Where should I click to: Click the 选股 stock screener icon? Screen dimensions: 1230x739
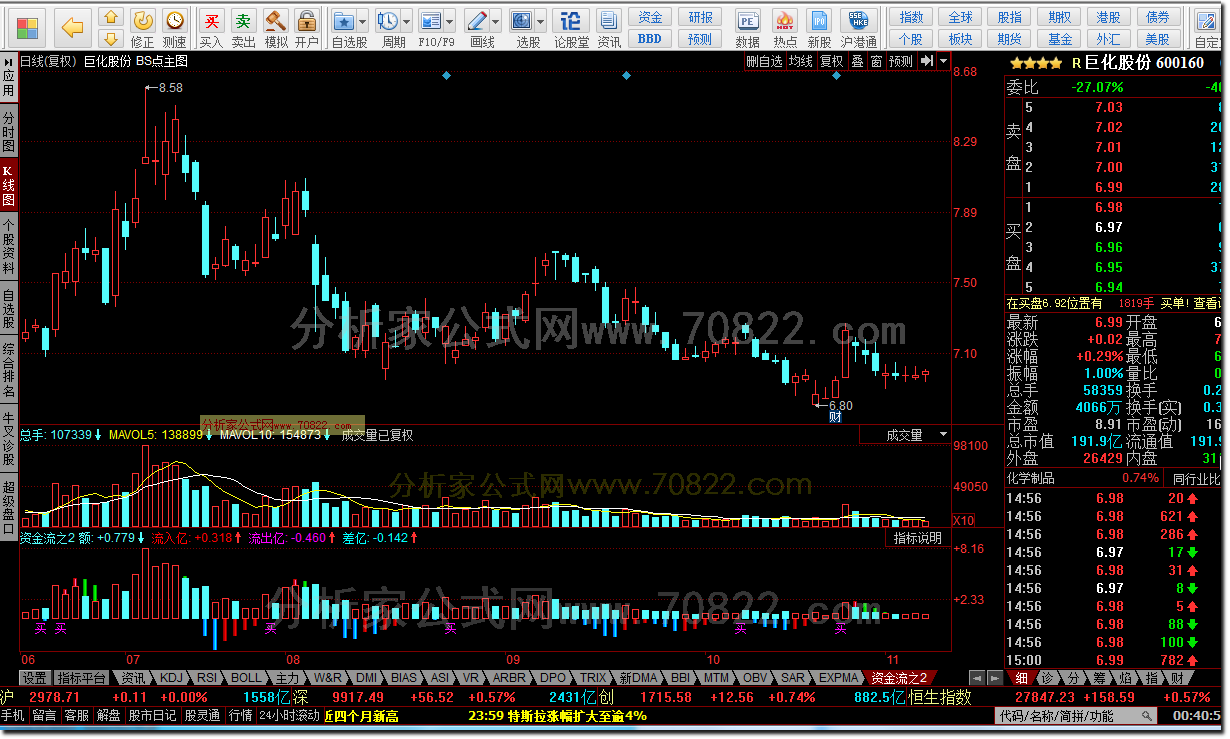pyautogui.click(x=521, y=21)
